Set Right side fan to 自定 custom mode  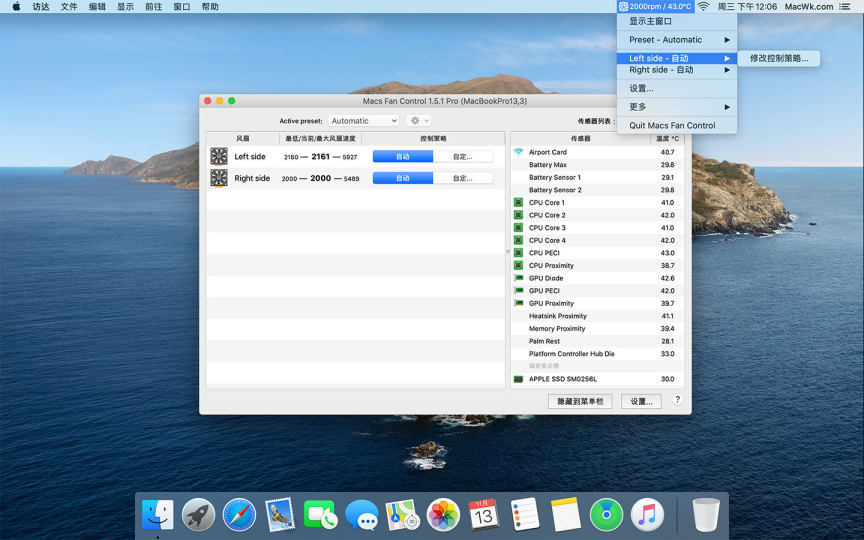pyautogui.click(x=463, y=178)
